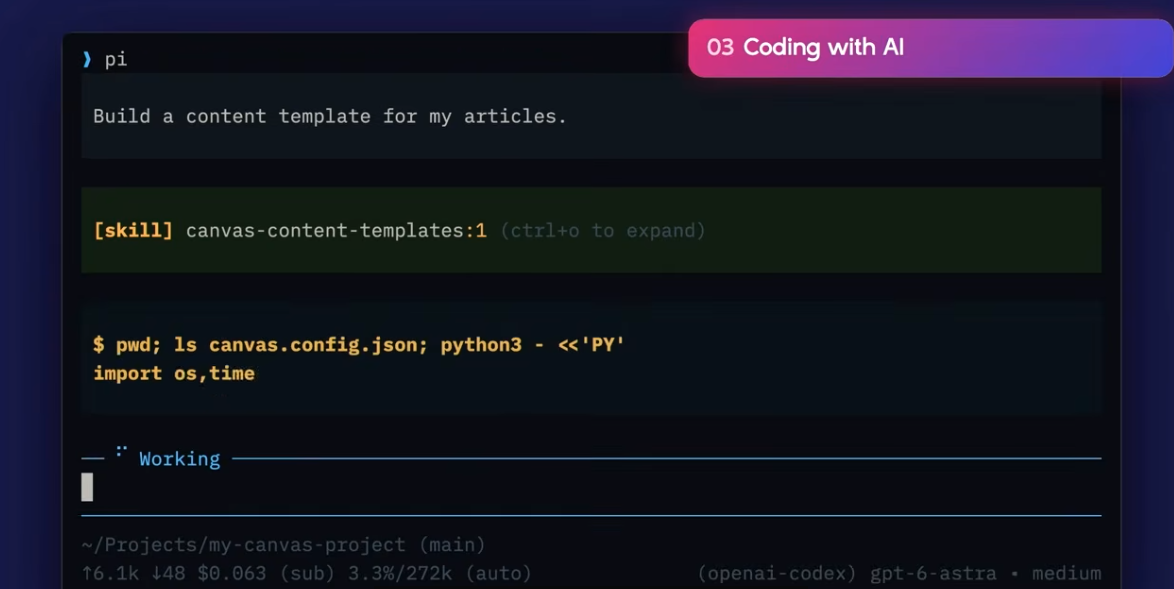Click the gpt-6-astra model name
Image resolution: width=1174 pixels, height=589 pixels.
tap(933, 574)
